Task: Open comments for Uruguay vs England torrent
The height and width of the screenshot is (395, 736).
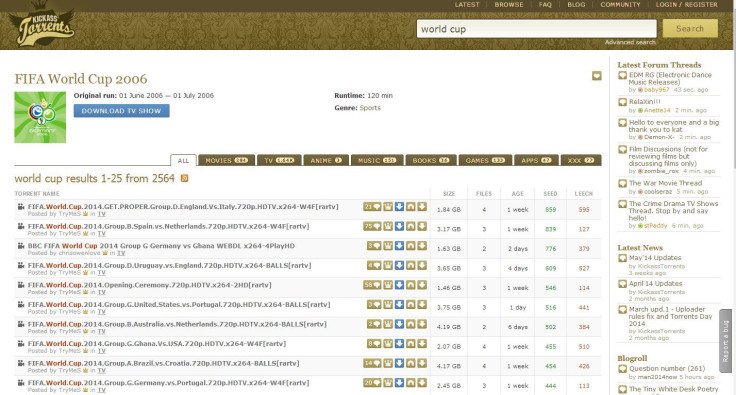Action: (x=374, y=265)
